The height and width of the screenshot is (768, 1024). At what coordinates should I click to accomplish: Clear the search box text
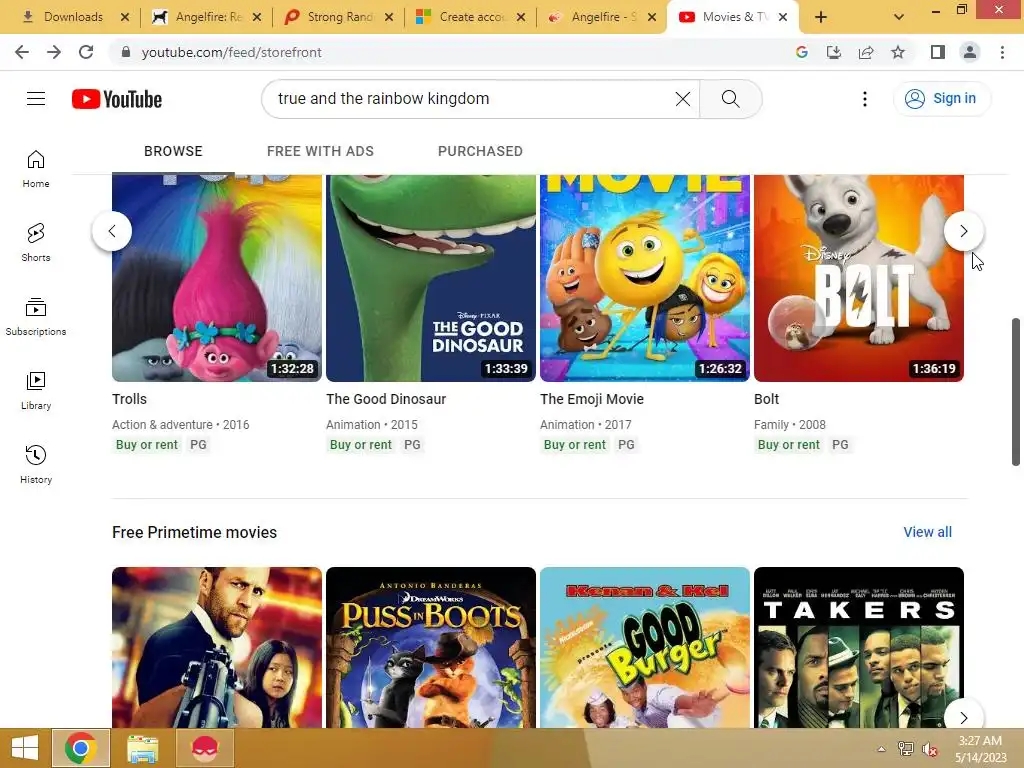click(682, 99)
